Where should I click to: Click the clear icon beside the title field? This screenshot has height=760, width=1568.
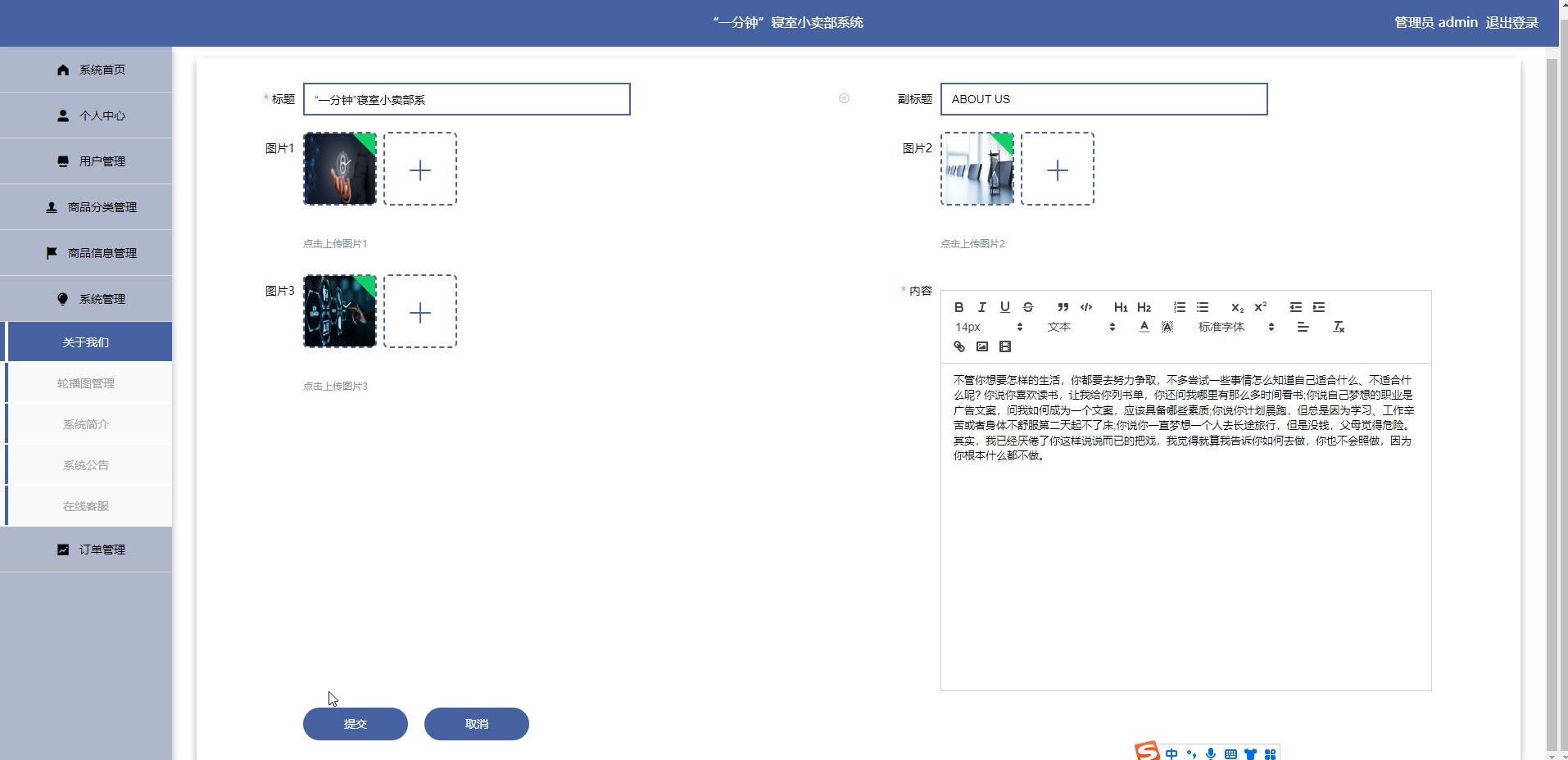pos(844,98)
